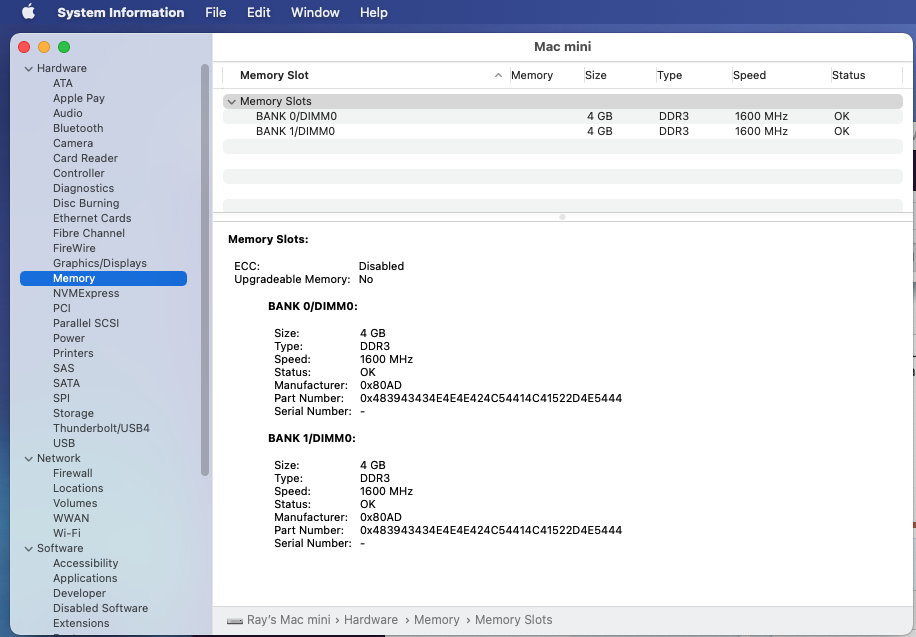Collapse the Software section in sidebar

point(28,549)
